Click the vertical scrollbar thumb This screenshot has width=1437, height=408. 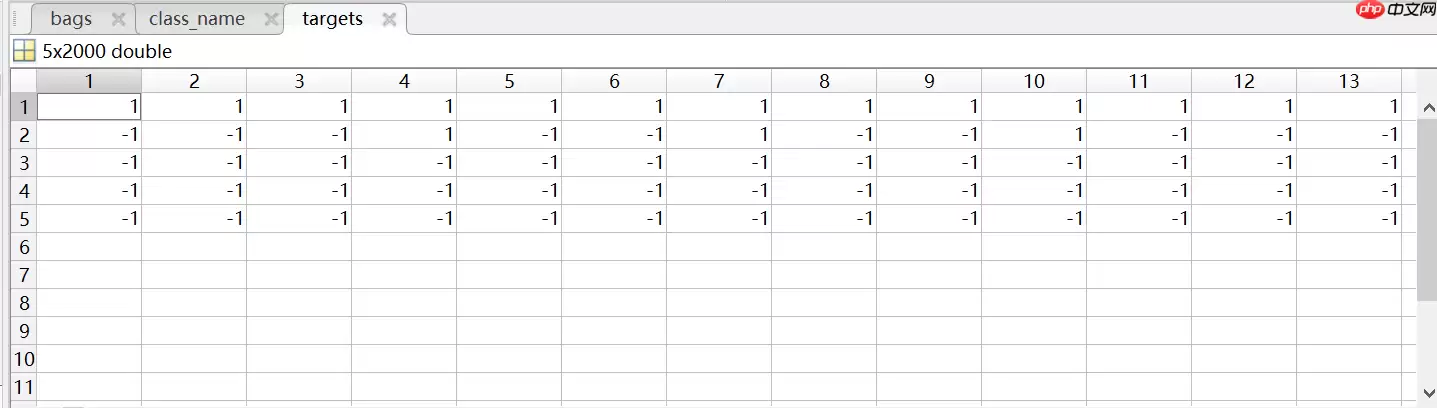[1427, 208]
